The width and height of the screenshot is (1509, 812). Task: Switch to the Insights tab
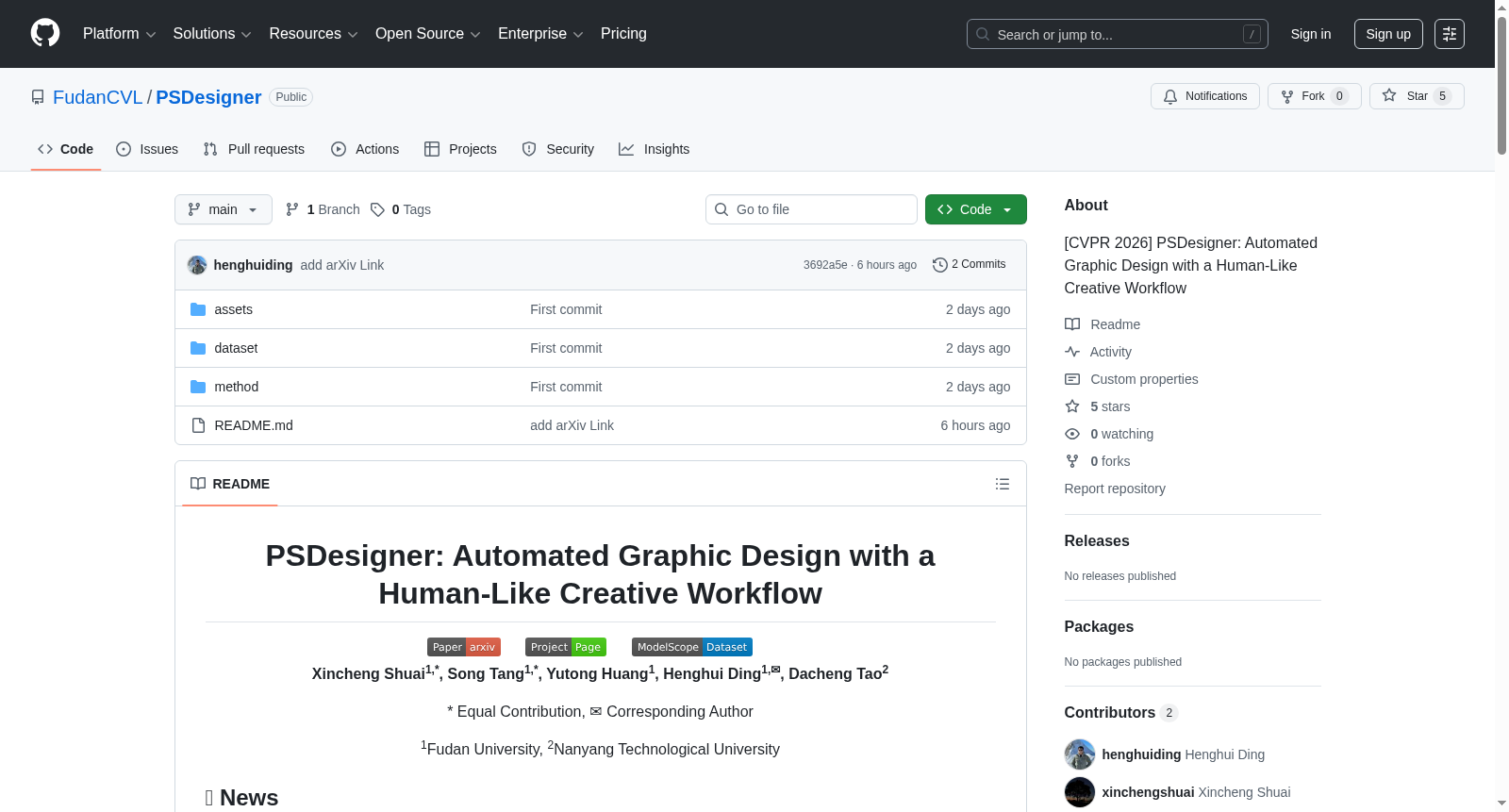coord(654,149)
